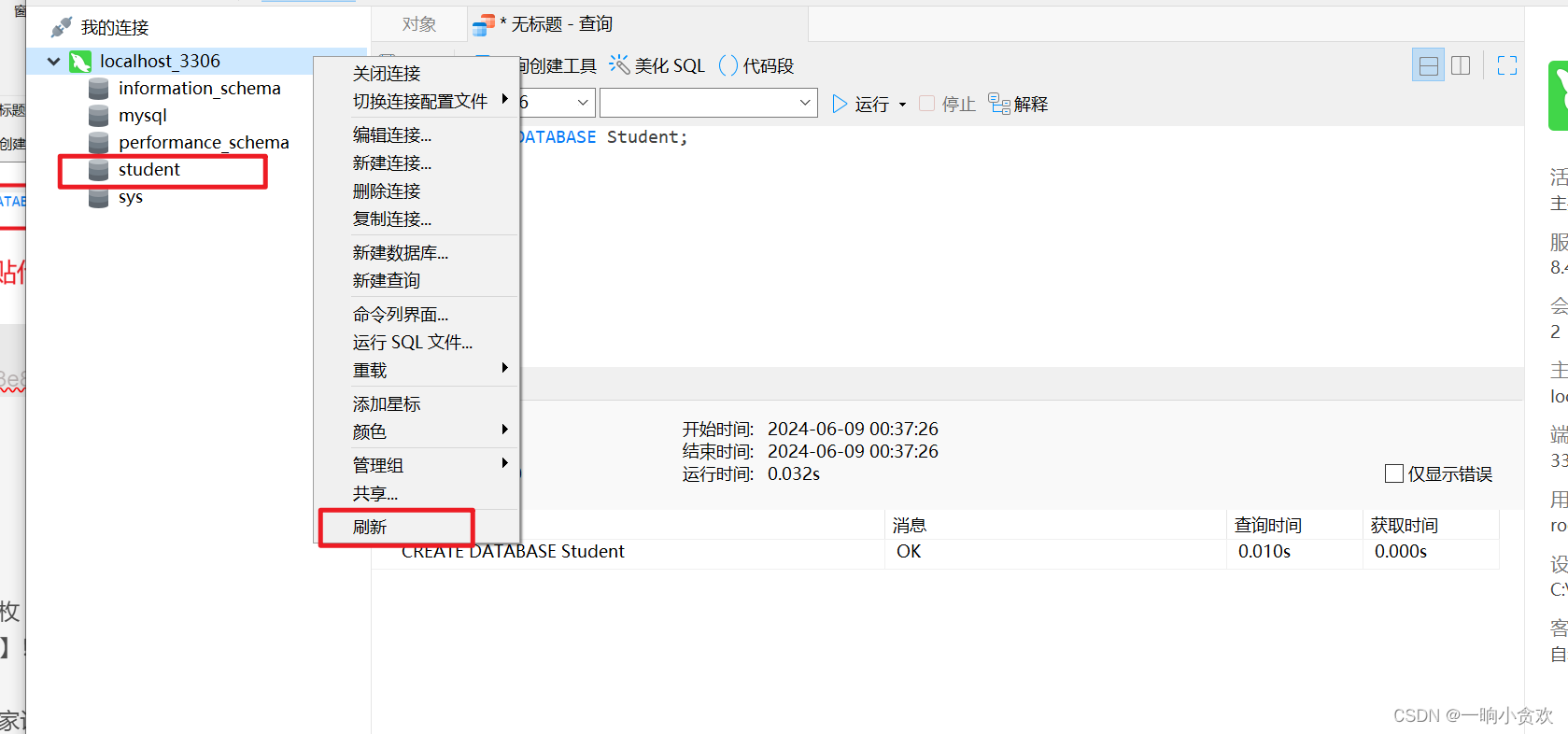Select the information_schema tree row
Viewport: 1568px width, 734px height.
pos(199,89)
